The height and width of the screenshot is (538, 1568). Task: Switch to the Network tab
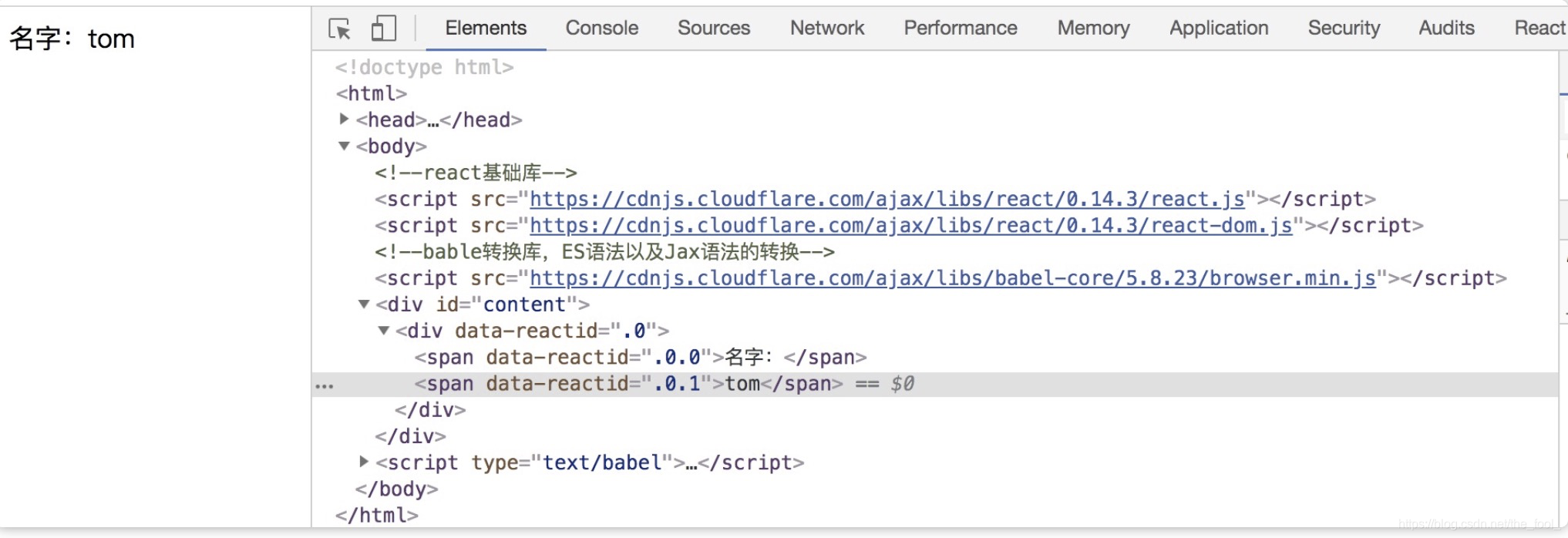pos(827,29)
